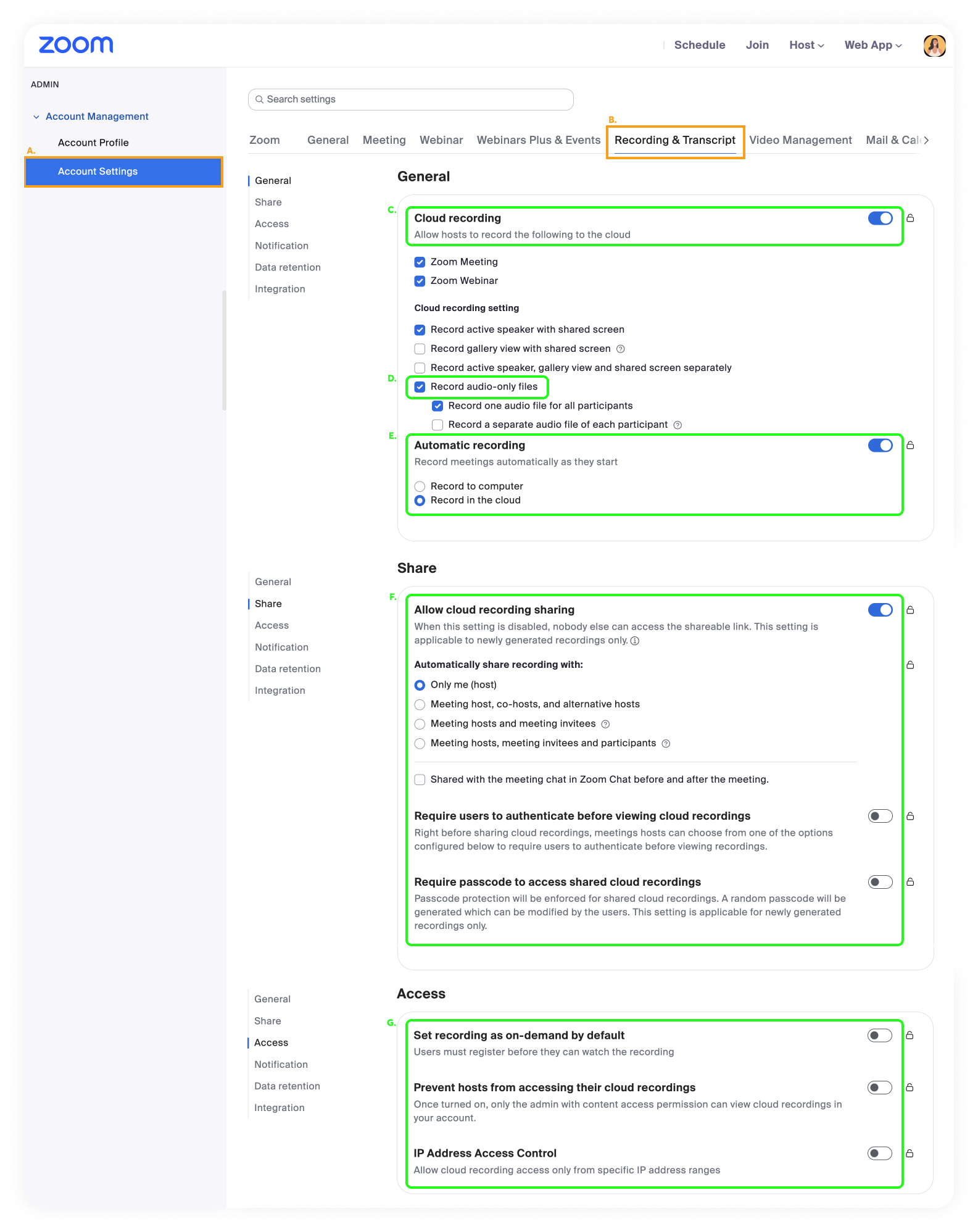Click the Join link
The image size is (978, 1232).
coord(757,45)
